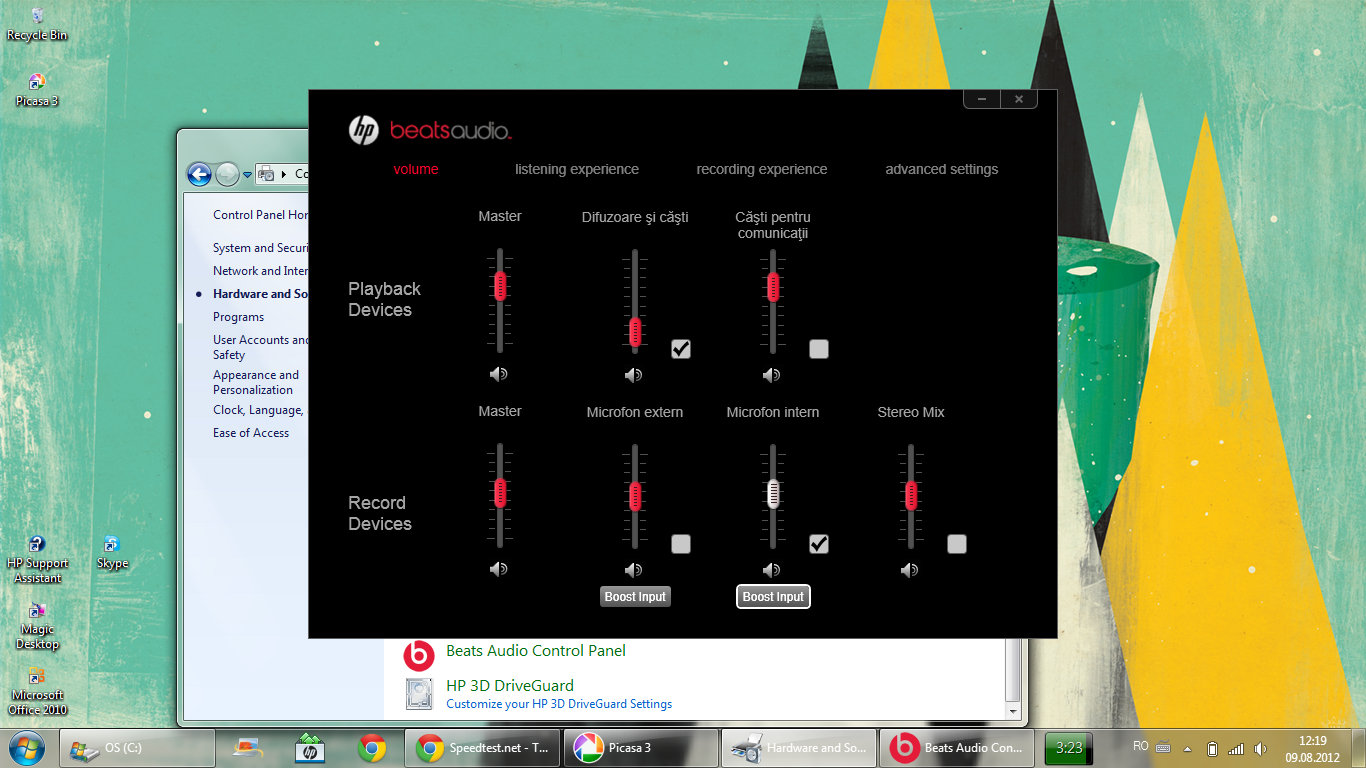Open the Windows Start button
This screenshot has height=768, width=1366.
coord(26,747)
